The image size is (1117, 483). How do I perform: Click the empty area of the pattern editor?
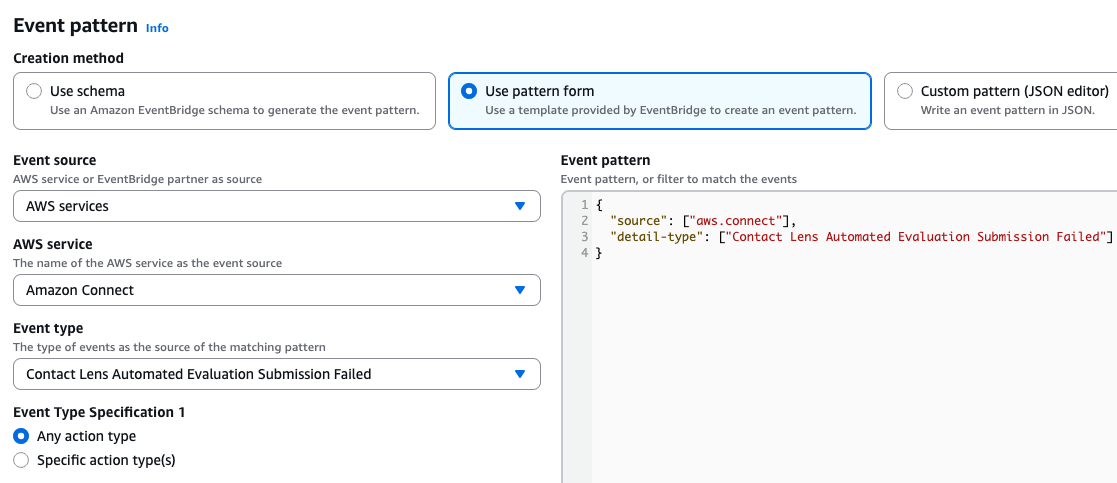[850, 380]
